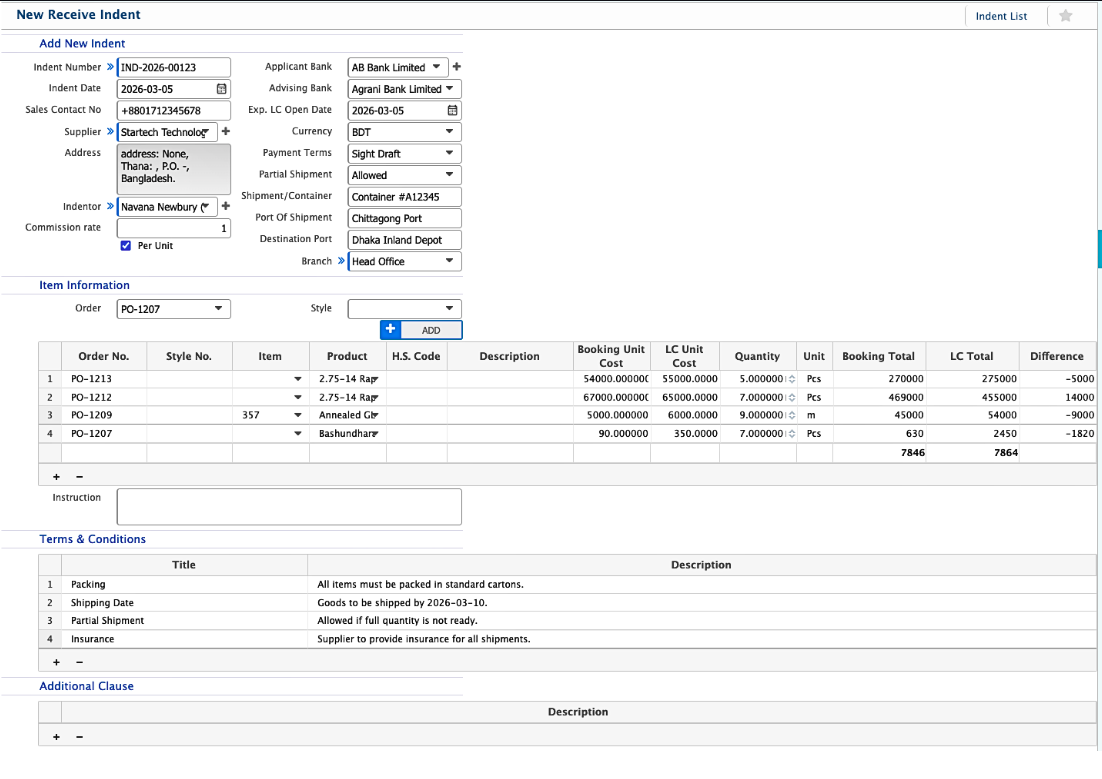Add an Additional Clause row using plus icon
Viewport: 1102px width, 779px height.
click(56, 736)
